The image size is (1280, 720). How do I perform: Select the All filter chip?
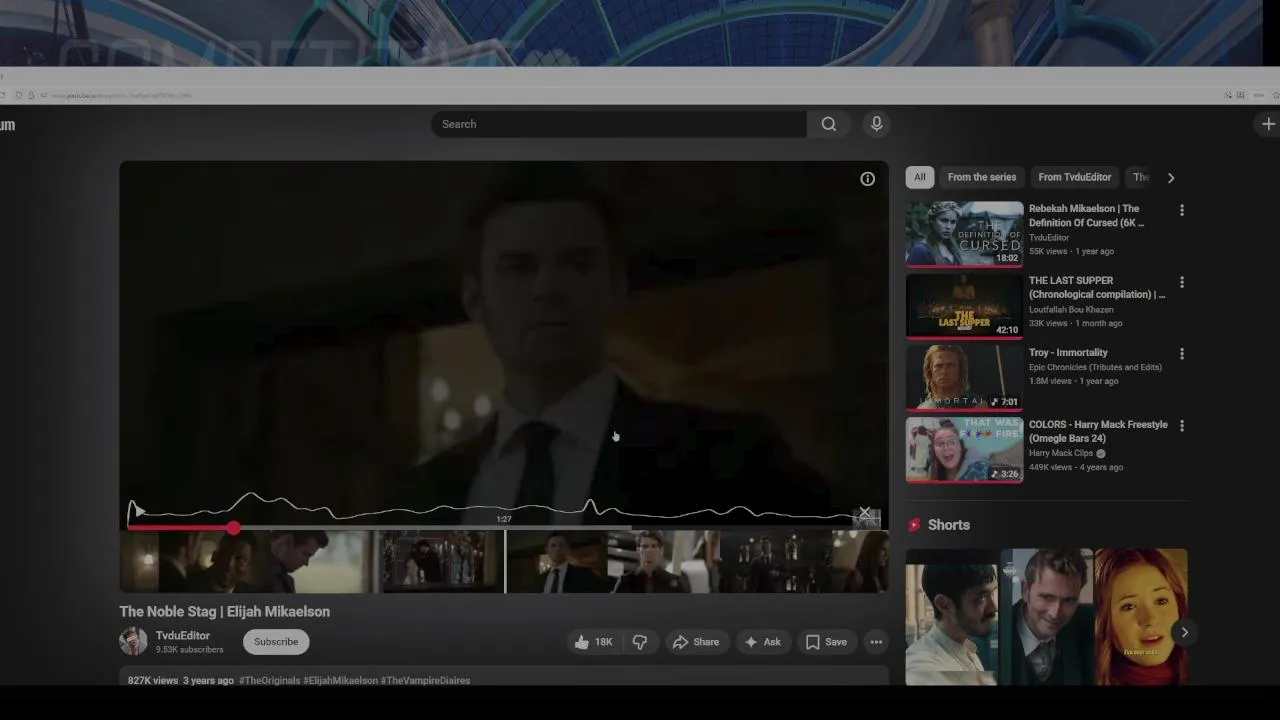coord(920,177)
